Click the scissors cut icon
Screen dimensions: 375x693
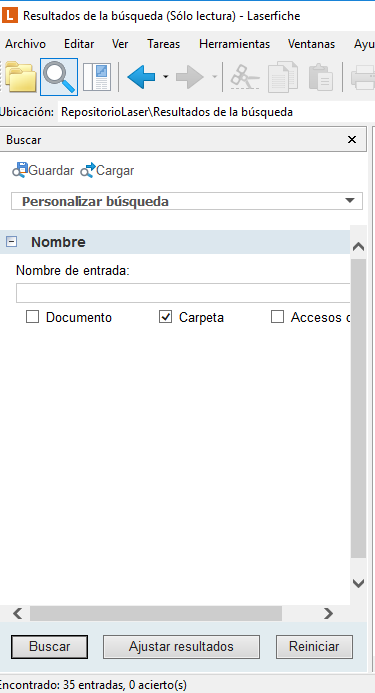pyautogui.click(x=245, y=77)
